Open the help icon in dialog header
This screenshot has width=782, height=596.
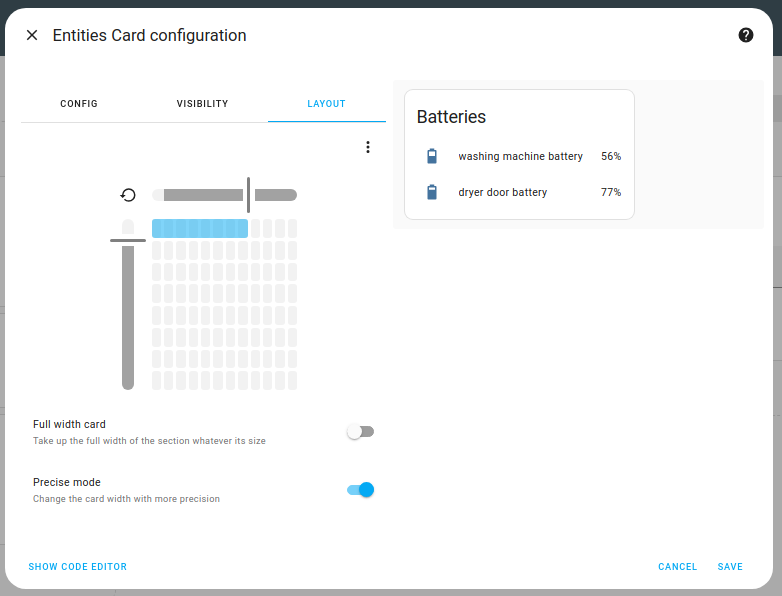point(745,35)
